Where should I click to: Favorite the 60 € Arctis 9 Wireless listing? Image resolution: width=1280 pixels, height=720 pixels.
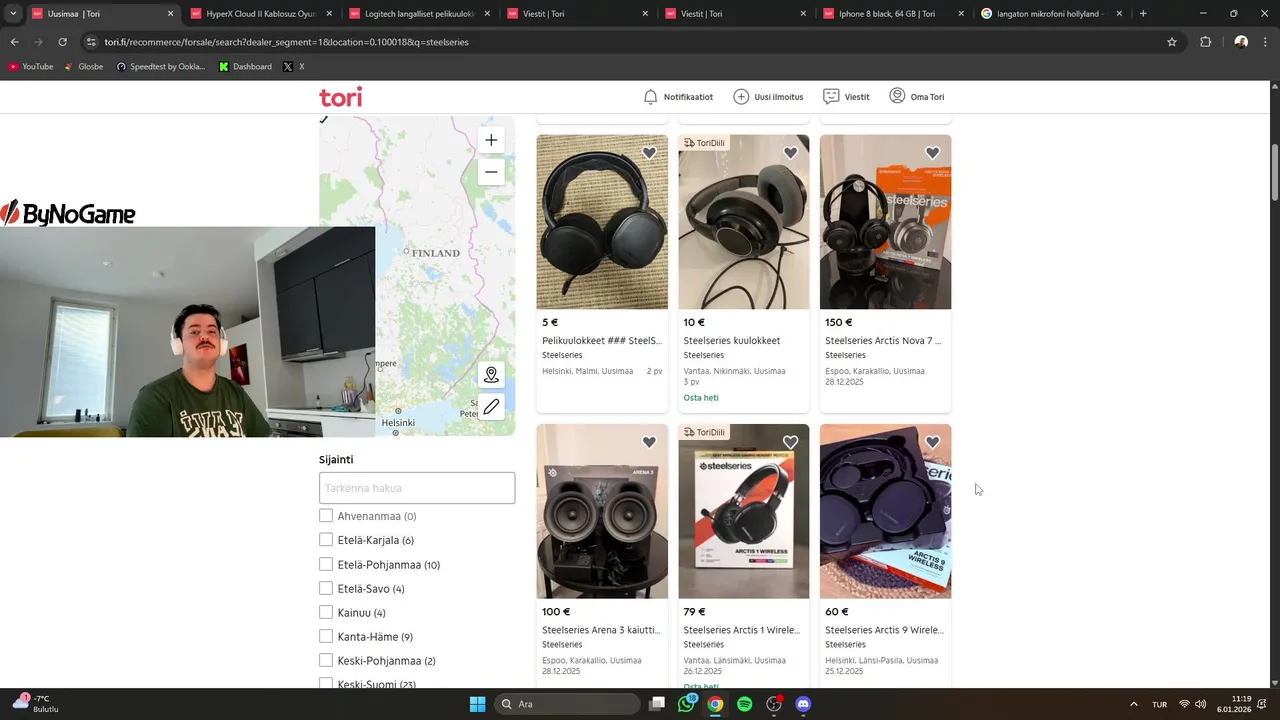pyautogui.click(x=932, y=442)
